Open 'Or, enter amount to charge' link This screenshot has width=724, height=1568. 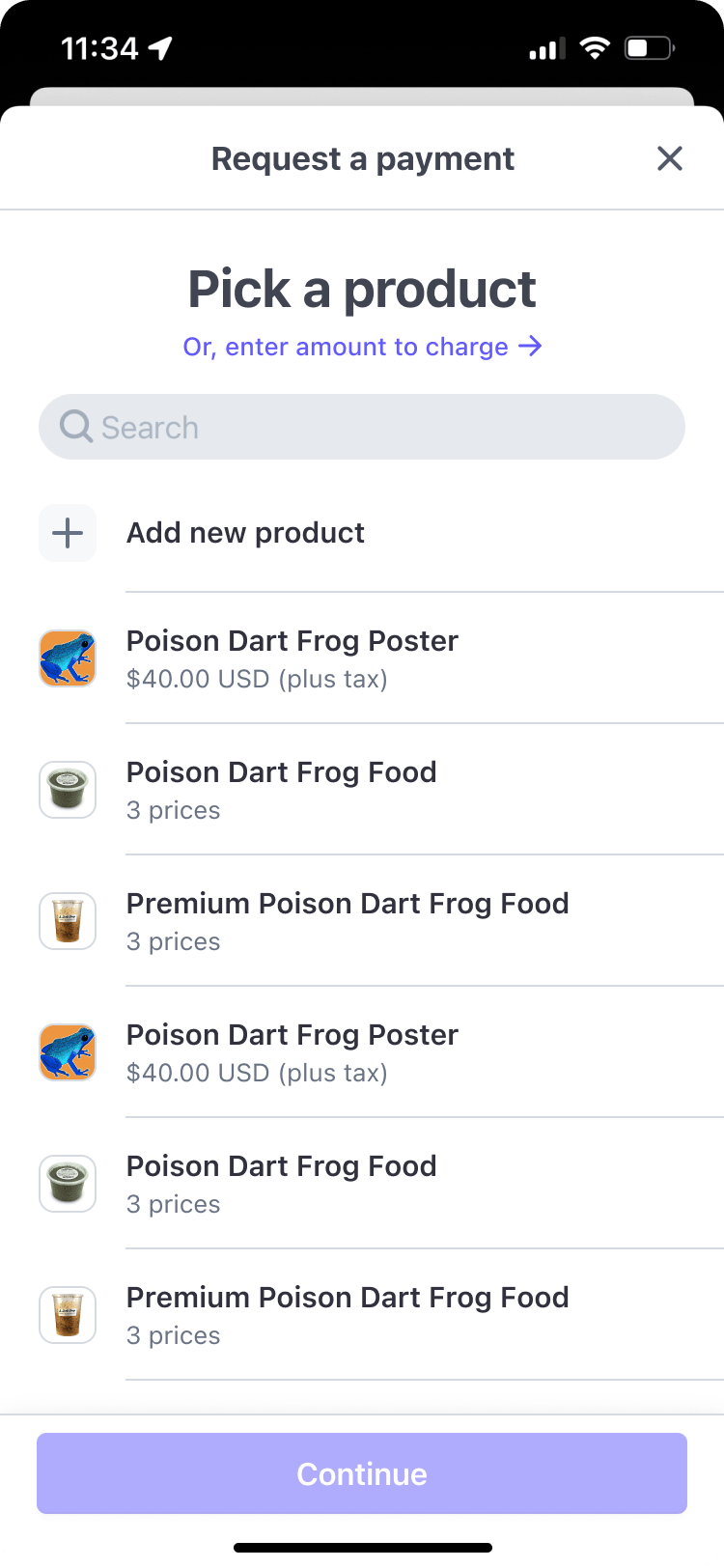tap(346, 347)
